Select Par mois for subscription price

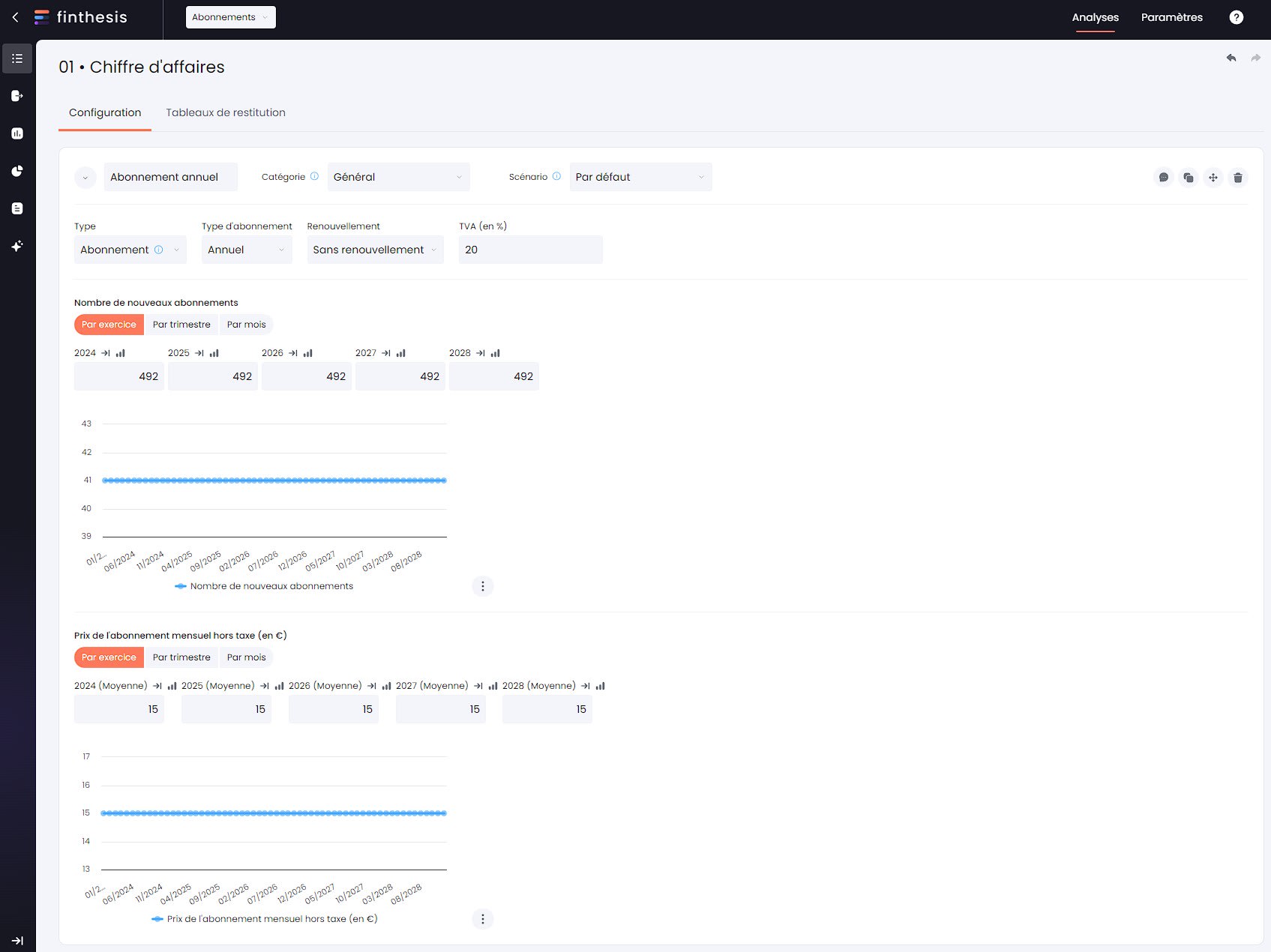point(246,657)
